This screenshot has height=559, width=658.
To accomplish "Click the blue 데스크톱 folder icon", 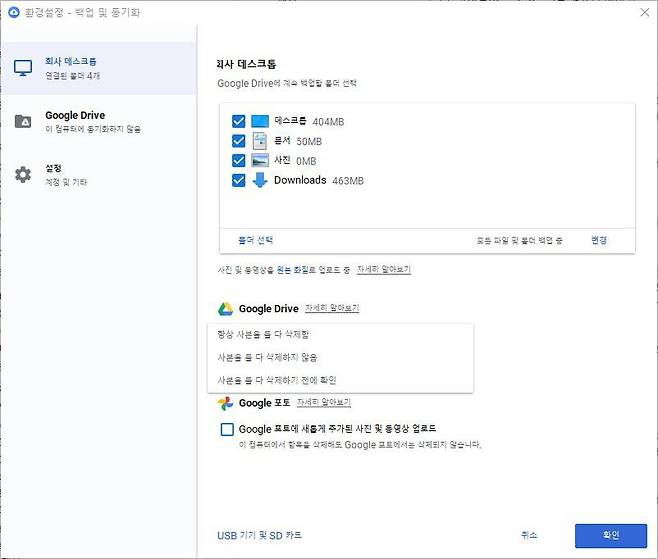I will click(260, 121).
